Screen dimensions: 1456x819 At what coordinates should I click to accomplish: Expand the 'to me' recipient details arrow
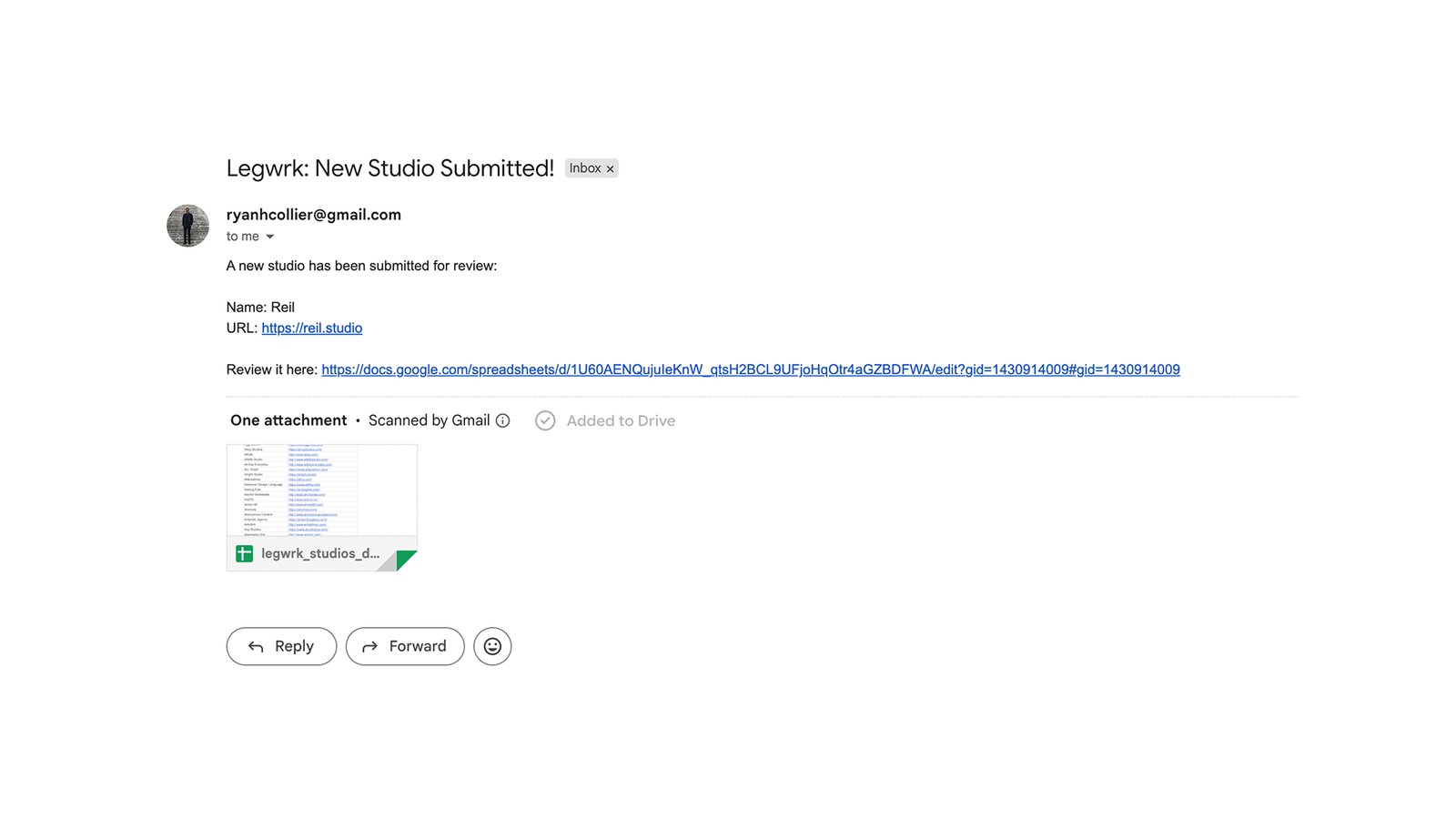point(269,237)
